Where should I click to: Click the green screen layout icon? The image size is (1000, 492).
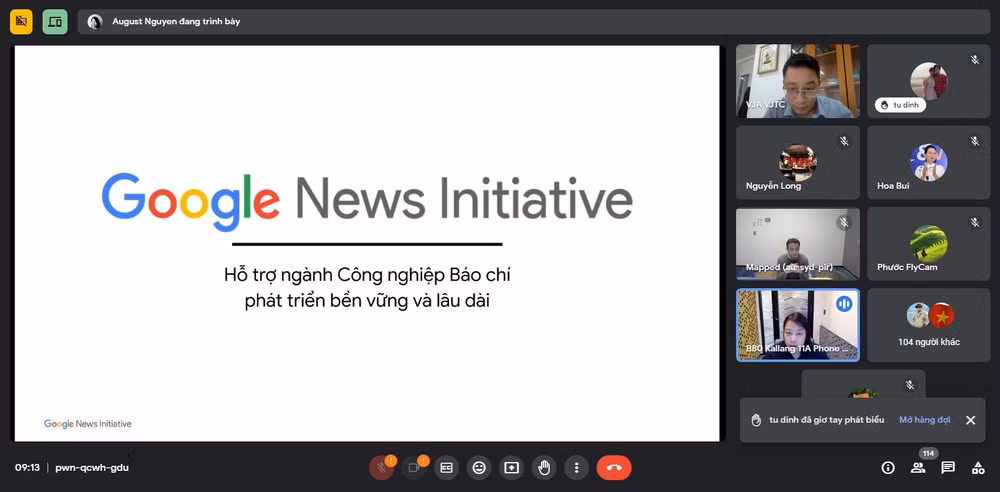(55, 22)
